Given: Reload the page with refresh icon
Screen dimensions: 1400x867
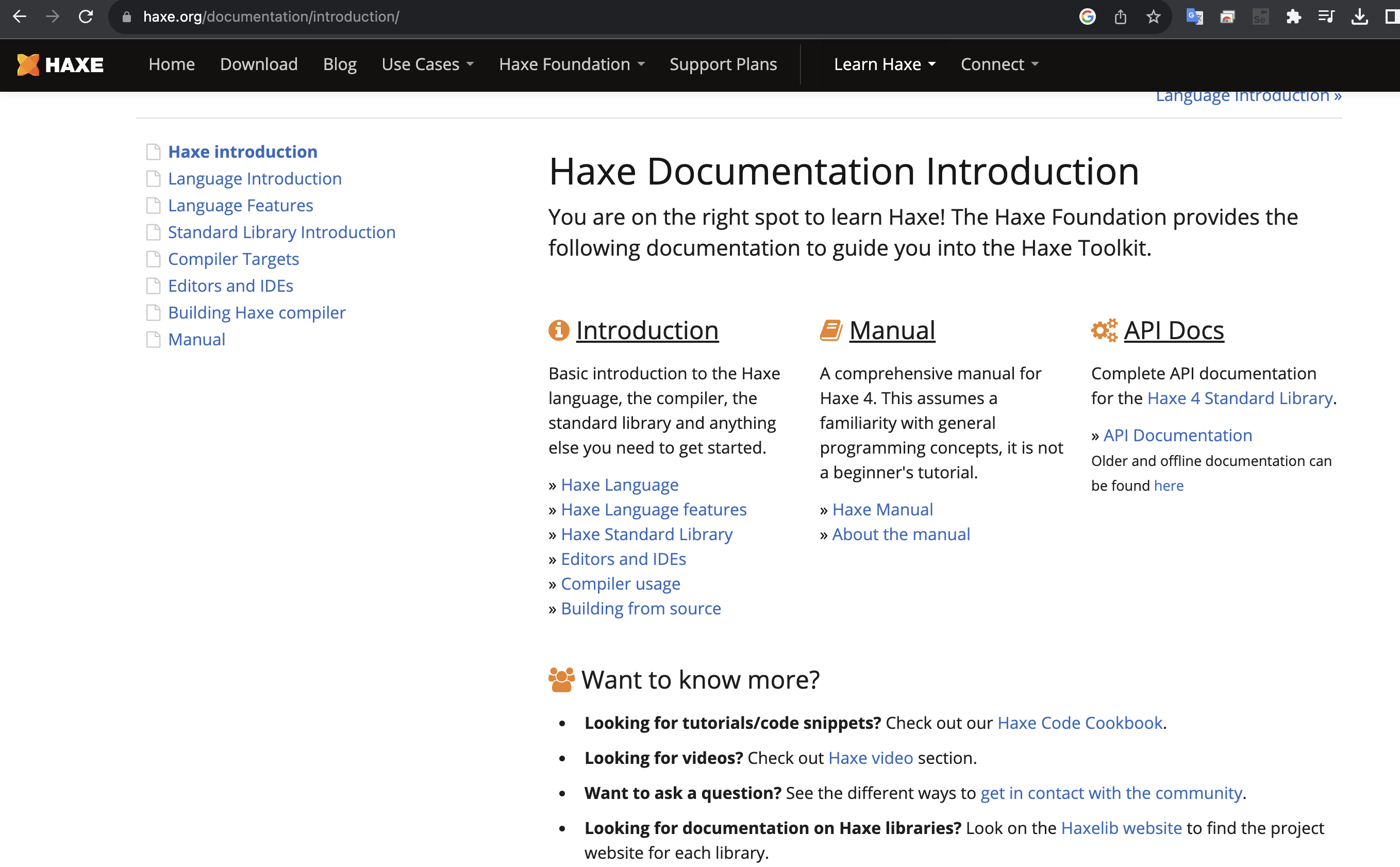Looking at the screenshot, I should click(x=86, y=16).
